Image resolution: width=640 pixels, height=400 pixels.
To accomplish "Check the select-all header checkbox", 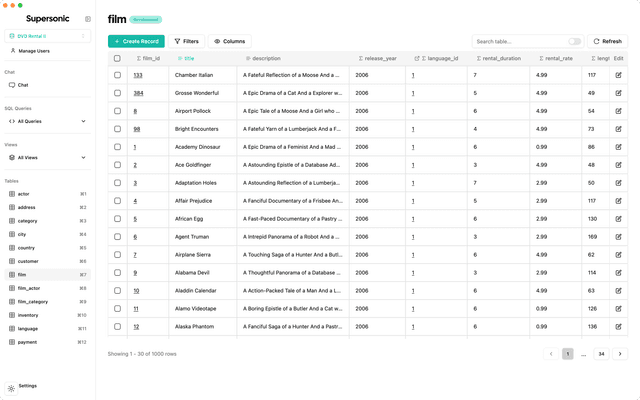I will coord(117,59).
